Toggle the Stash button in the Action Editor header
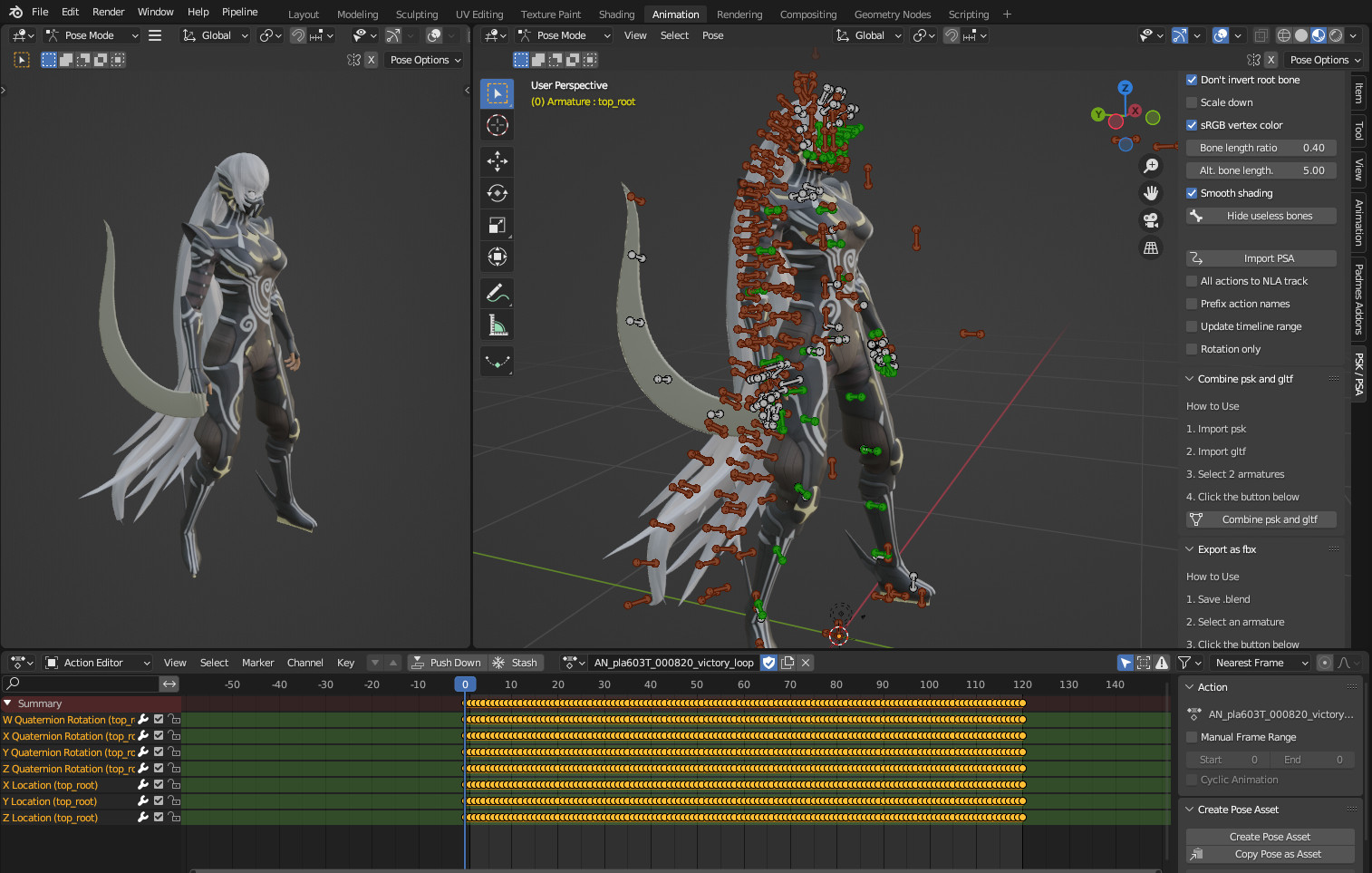Screen dimensions: 1372x873 [515, 662]
